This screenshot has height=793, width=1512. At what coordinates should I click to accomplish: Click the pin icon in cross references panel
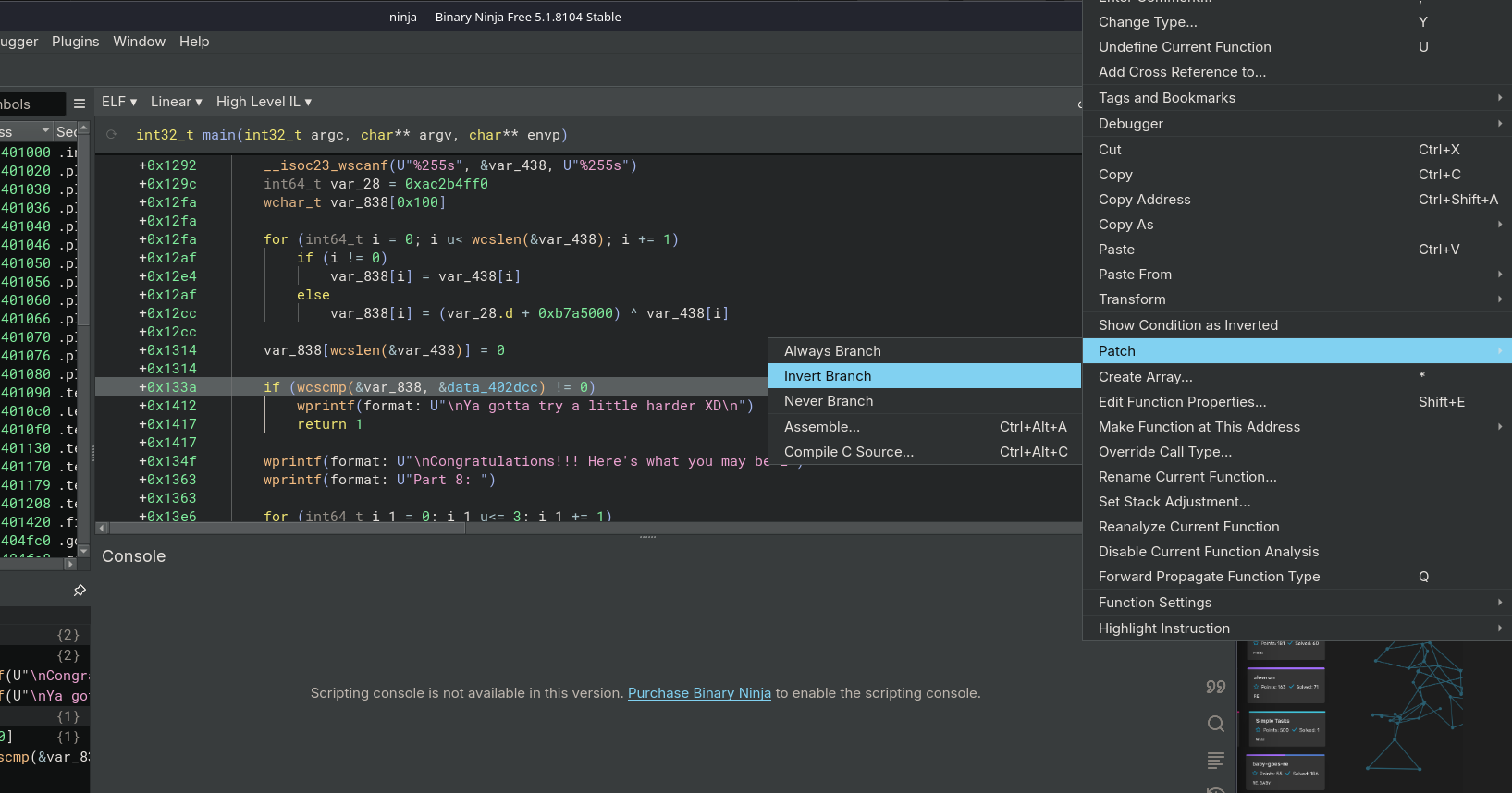80,591
